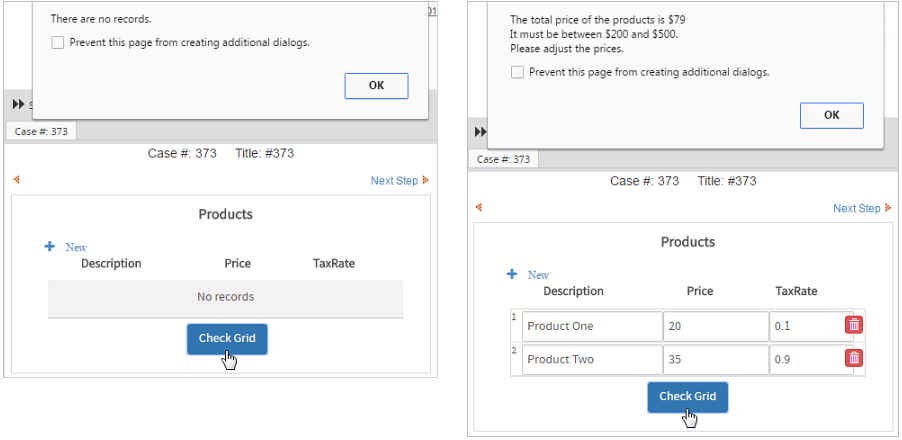Click the TaxRate field containing 0.1

[x=805, y=326]
